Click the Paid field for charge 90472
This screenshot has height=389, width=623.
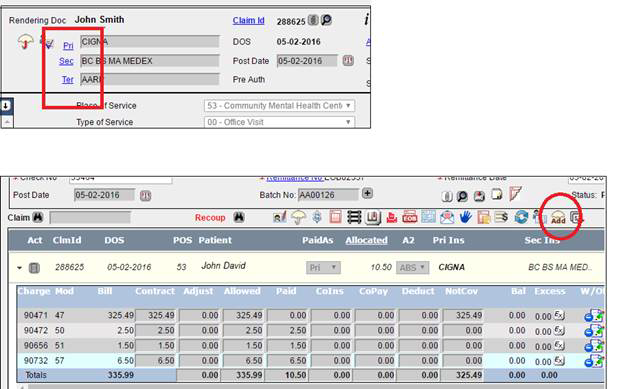pos(287,331)
